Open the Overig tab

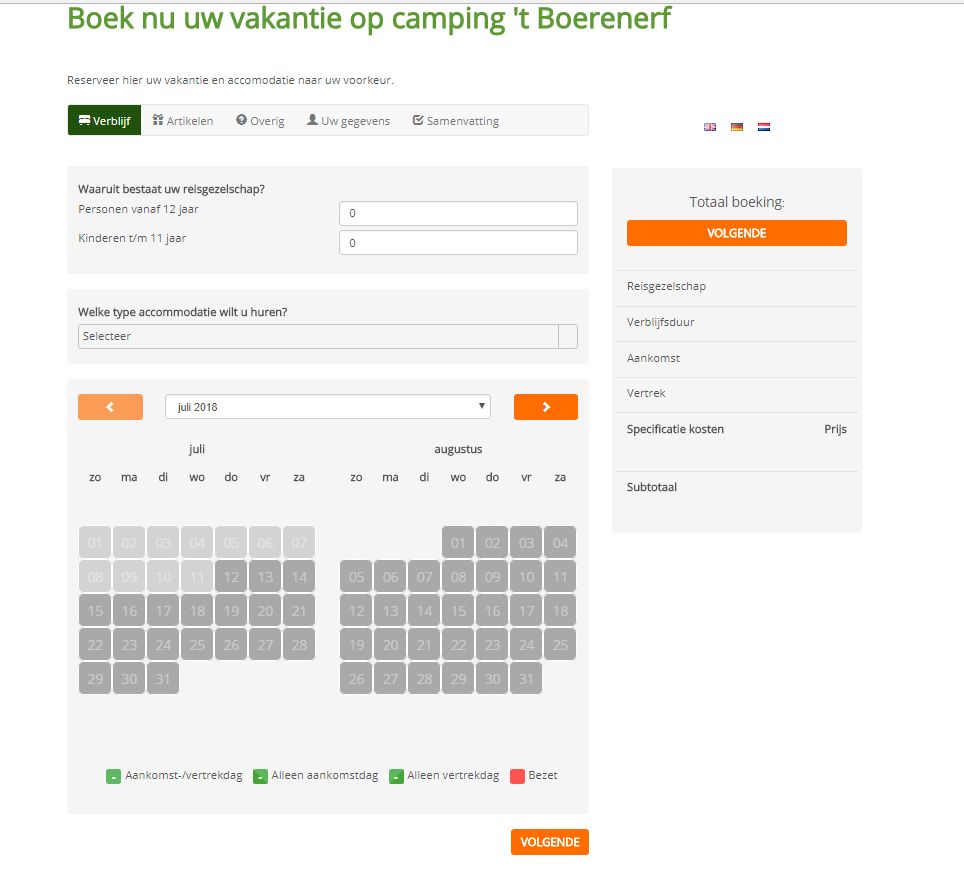260,121
